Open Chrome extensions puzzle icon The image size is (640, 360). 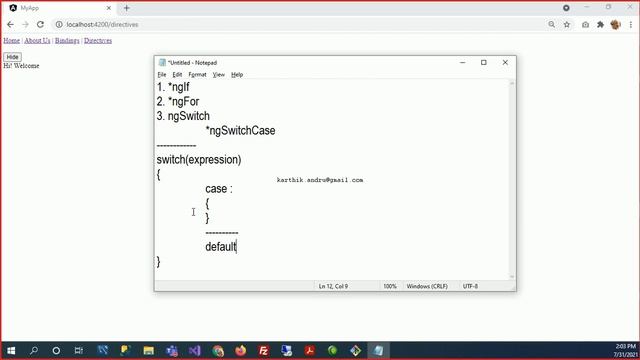tap(600, 24)
